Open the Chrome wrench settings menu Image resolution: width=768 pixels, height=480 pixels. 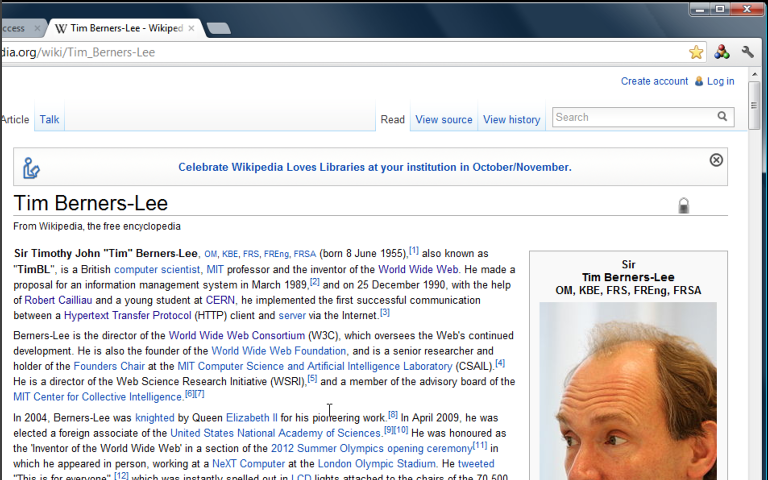click(x=747, y=52)
